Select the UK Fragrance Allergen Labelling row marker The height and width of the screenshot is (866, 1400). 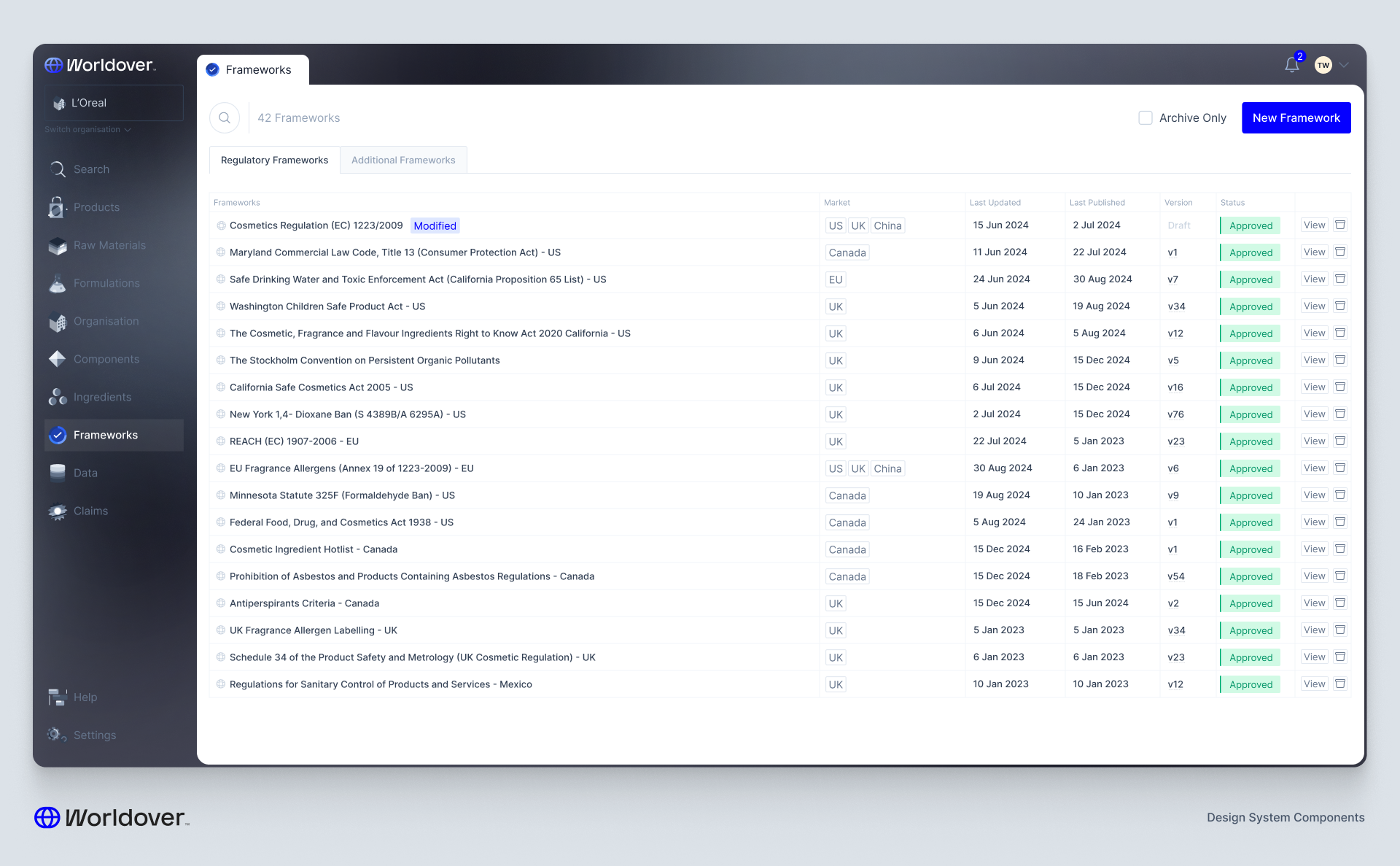point(221,630)
